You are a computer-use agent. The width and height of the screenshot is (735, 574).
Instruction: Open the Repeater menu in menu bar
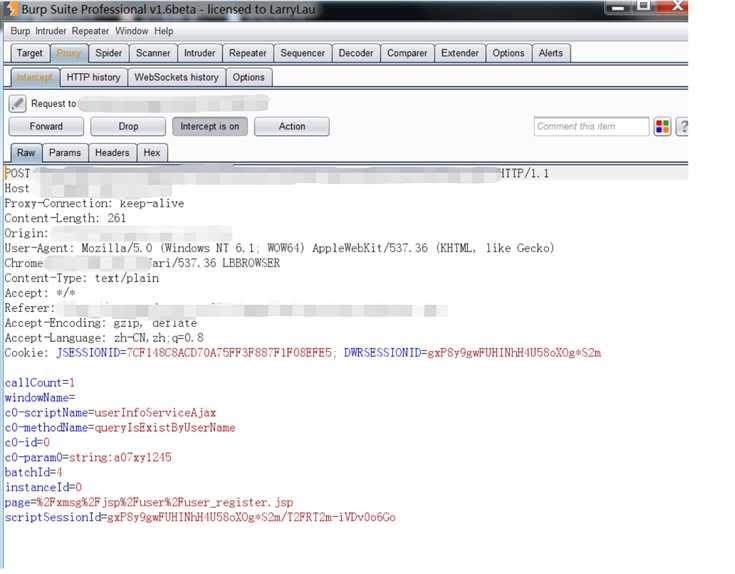coord(90,31)
